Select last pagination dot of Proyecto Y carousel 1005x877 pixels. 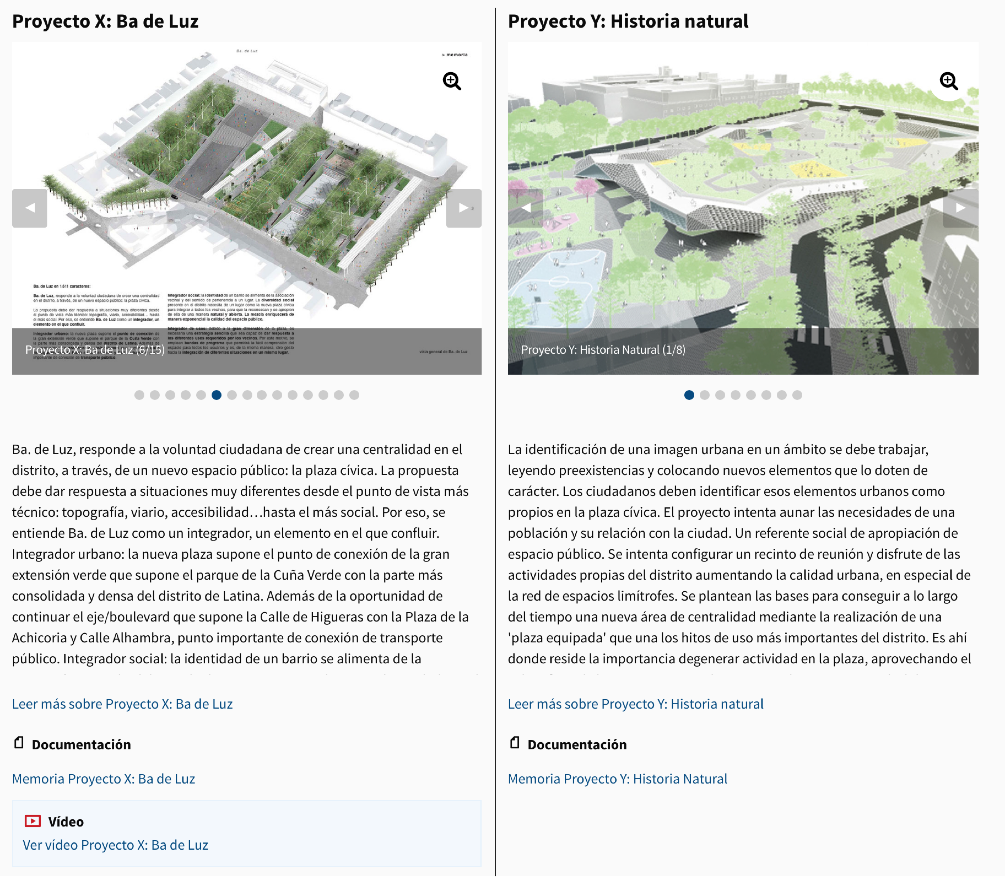[797, 395]
